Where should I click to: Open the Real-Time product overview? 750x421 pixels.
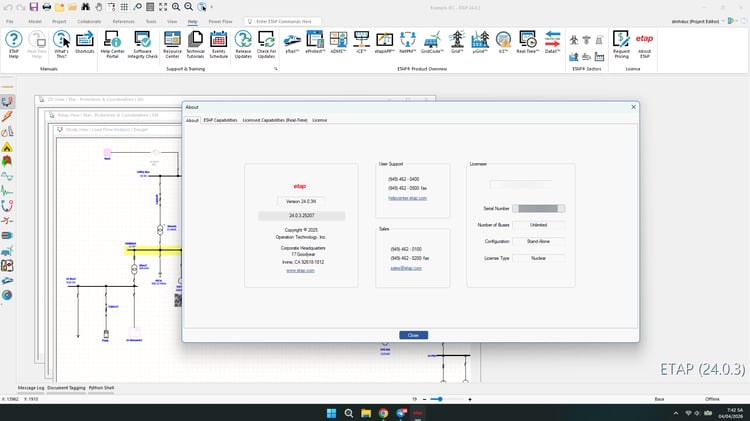click(528, 42)
